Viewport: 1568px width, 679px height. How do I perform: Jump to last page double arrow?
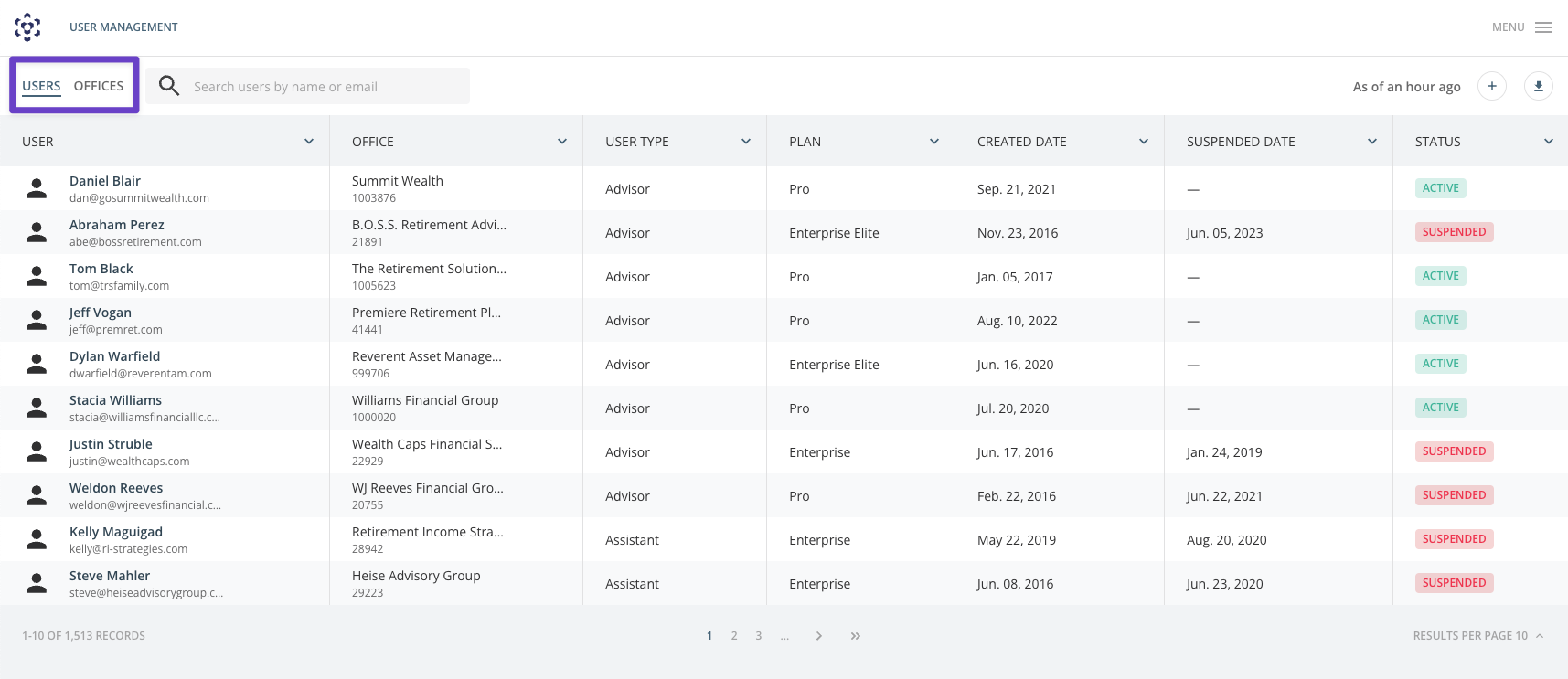(856, 636)
